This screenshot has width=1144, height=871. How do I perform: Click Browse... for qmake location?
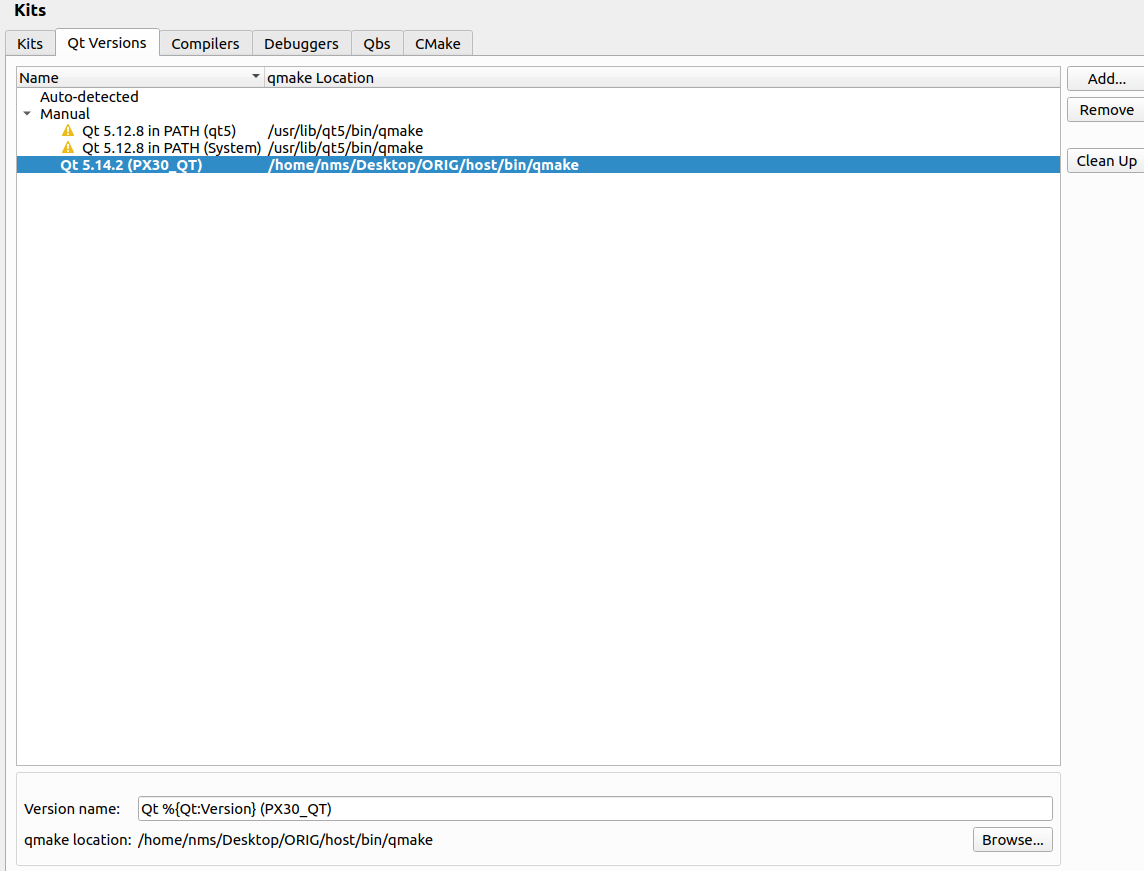coord(1012,840)
